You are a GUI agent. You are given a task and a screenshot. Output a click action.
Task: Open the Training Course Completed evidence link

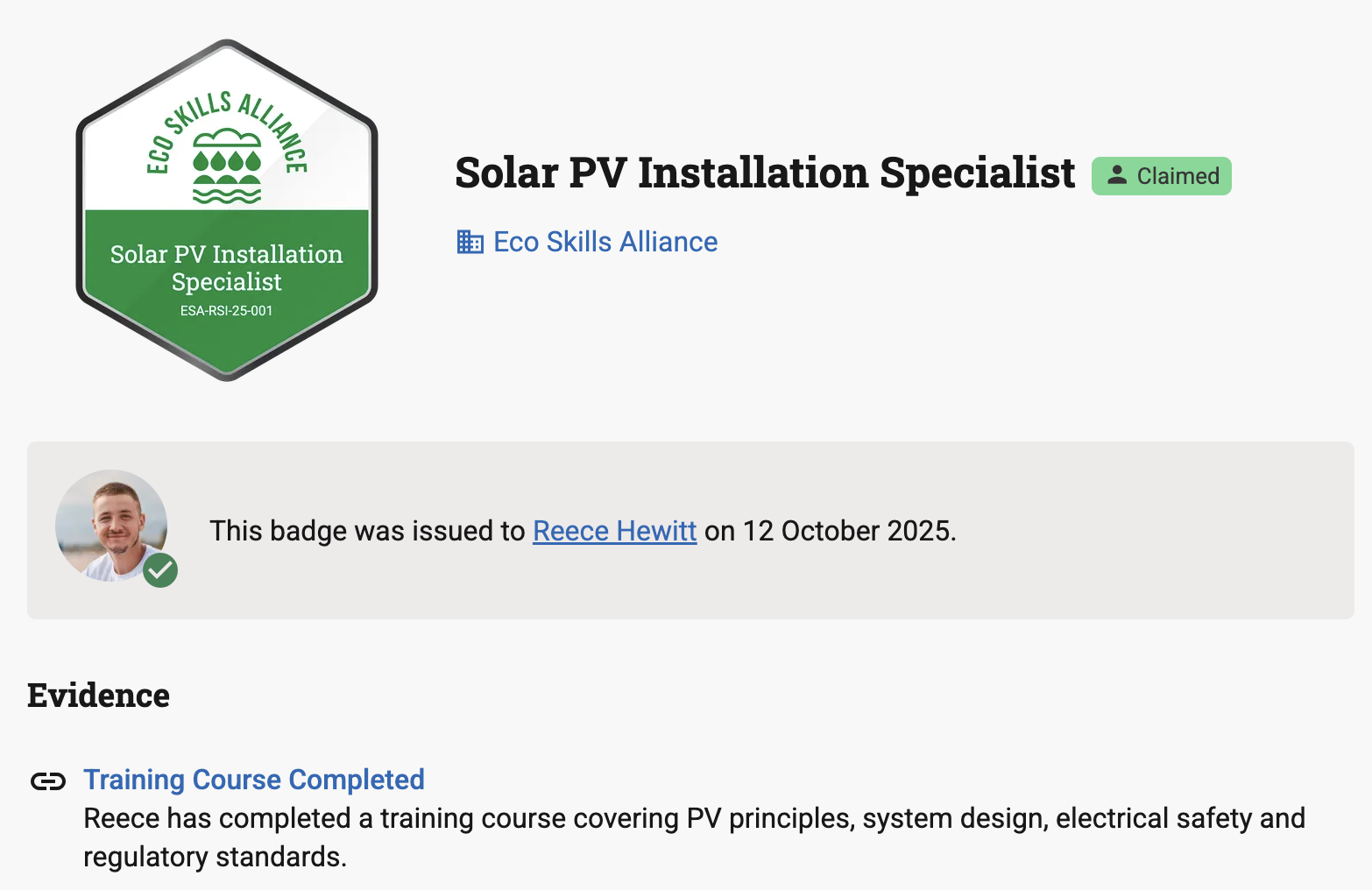[x=254, y=780]
